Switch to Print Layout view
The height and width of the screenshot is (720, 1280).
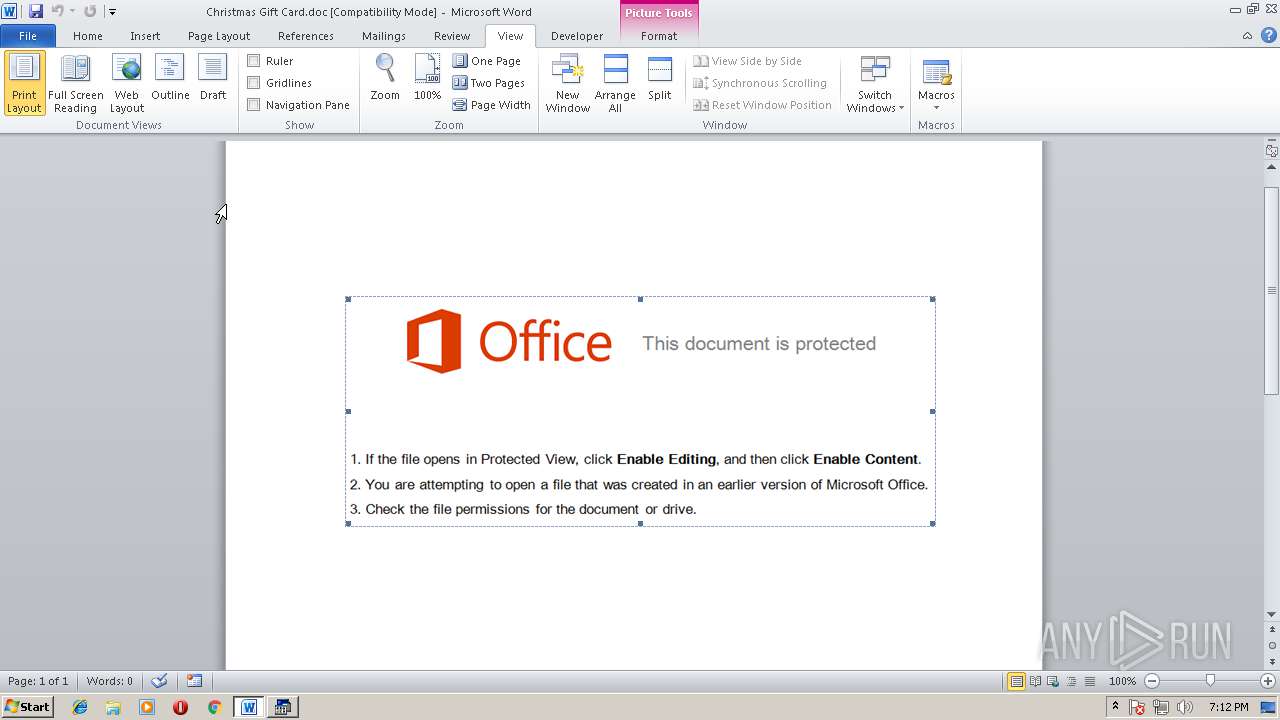25,84
